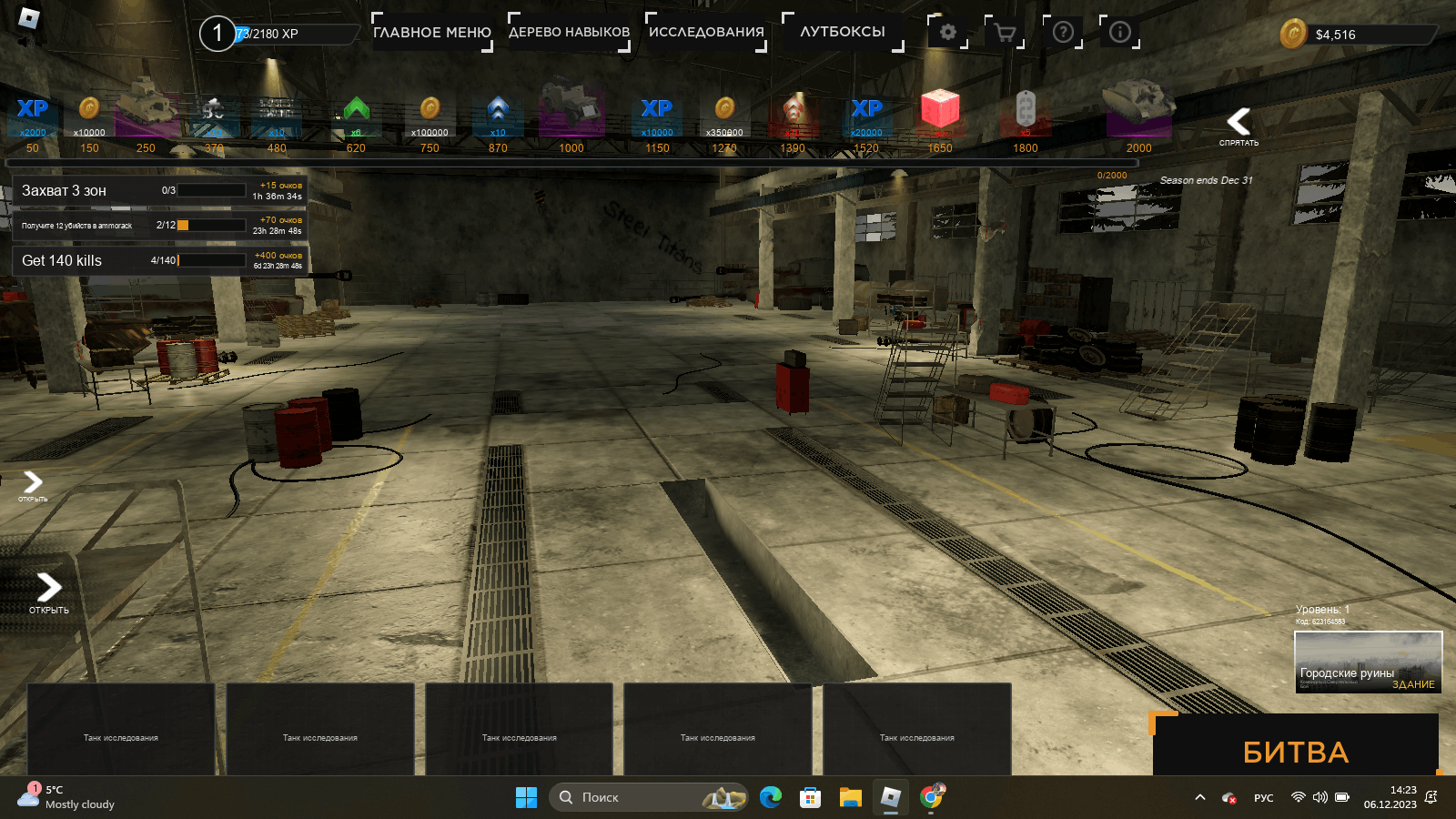Viewport: 1456px width, 819px height.
Task: Open File Explorer from taskbar
Action: click(x=850, y=797)
